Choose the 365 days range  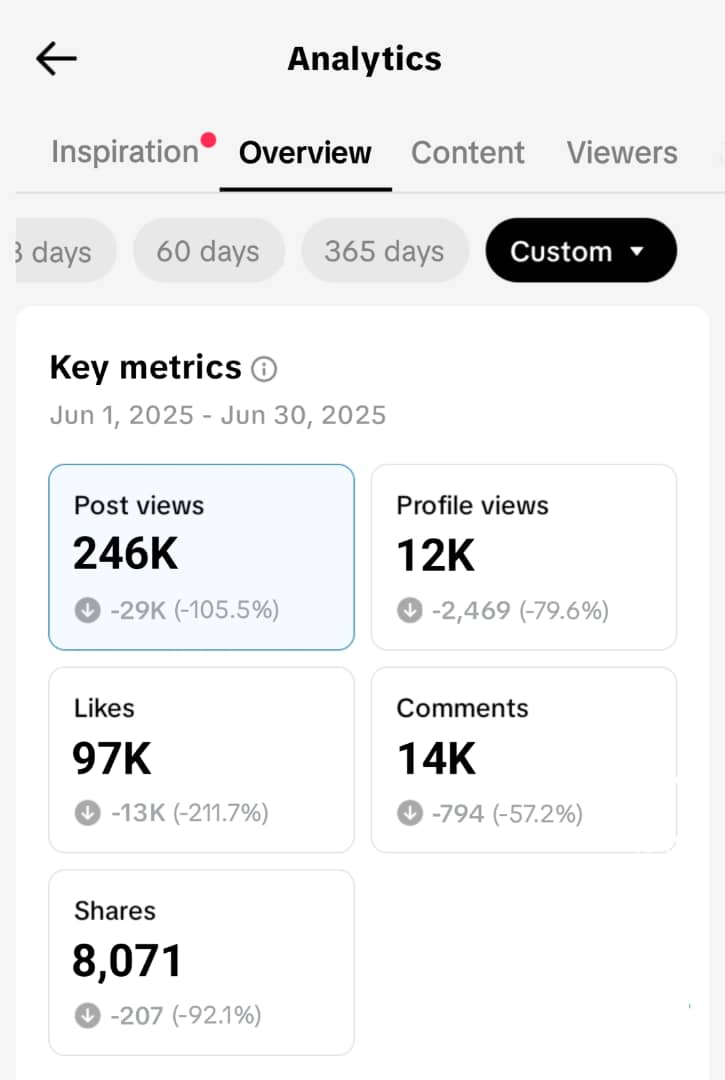tap(384, 251)
